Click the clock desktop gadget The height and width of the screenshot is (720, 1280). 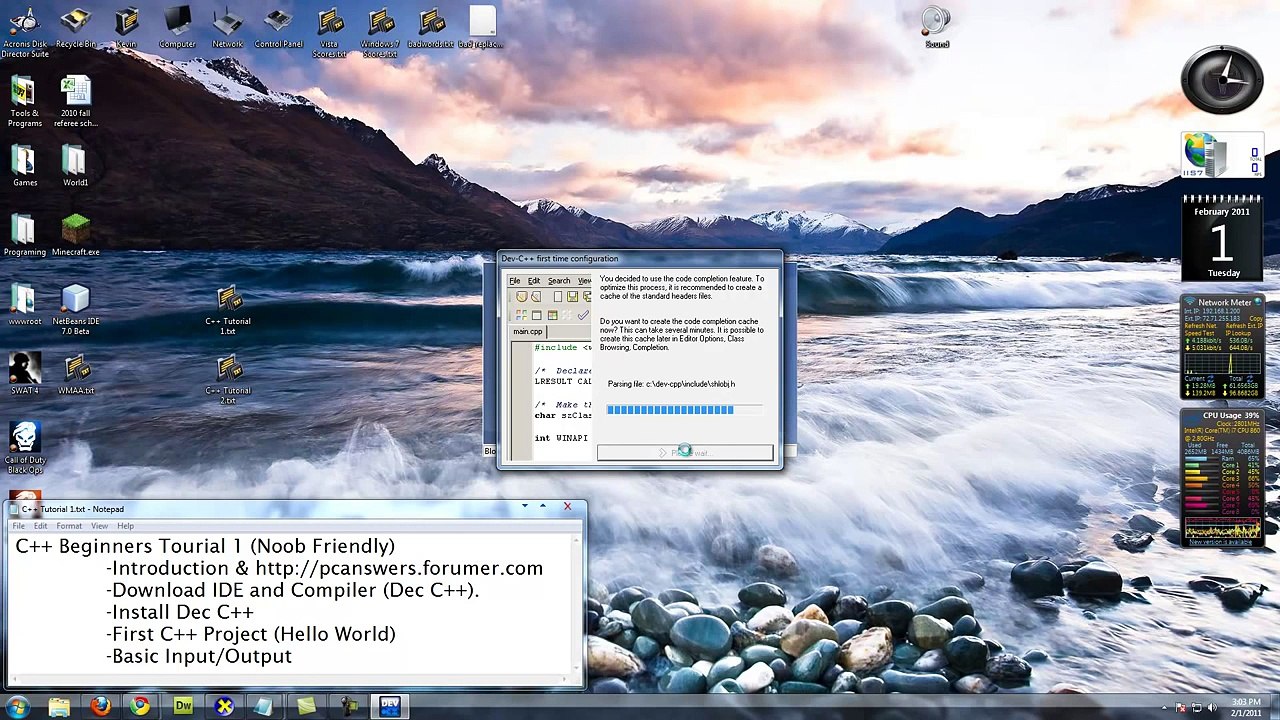(1222, 80)
